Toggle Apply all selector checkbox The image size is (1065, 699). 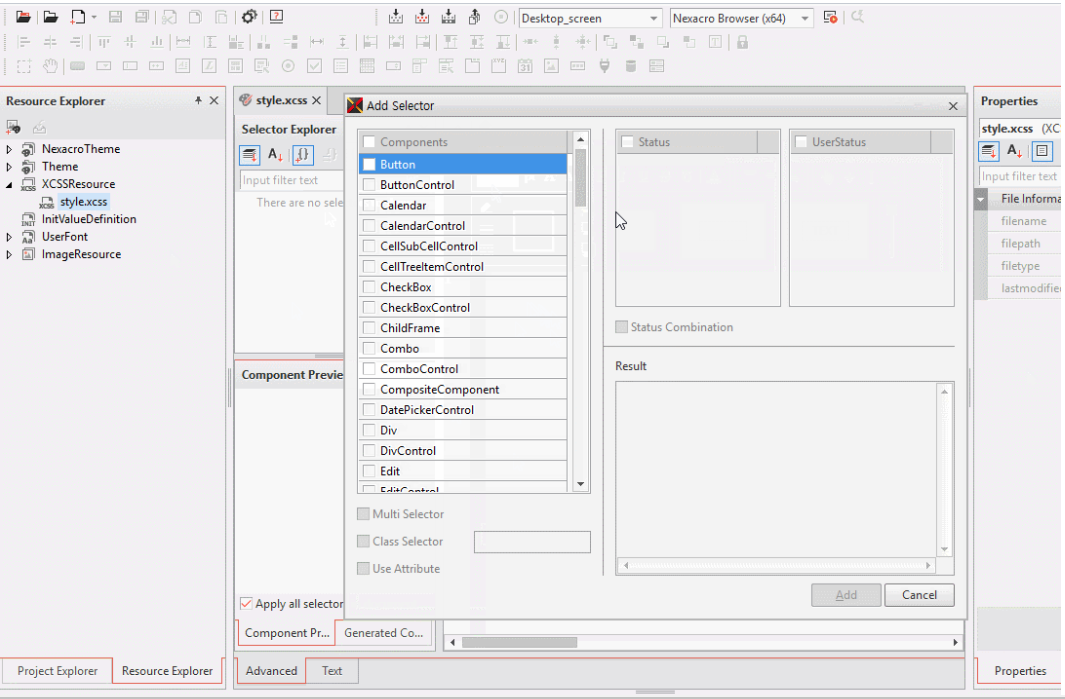point(246,604)
